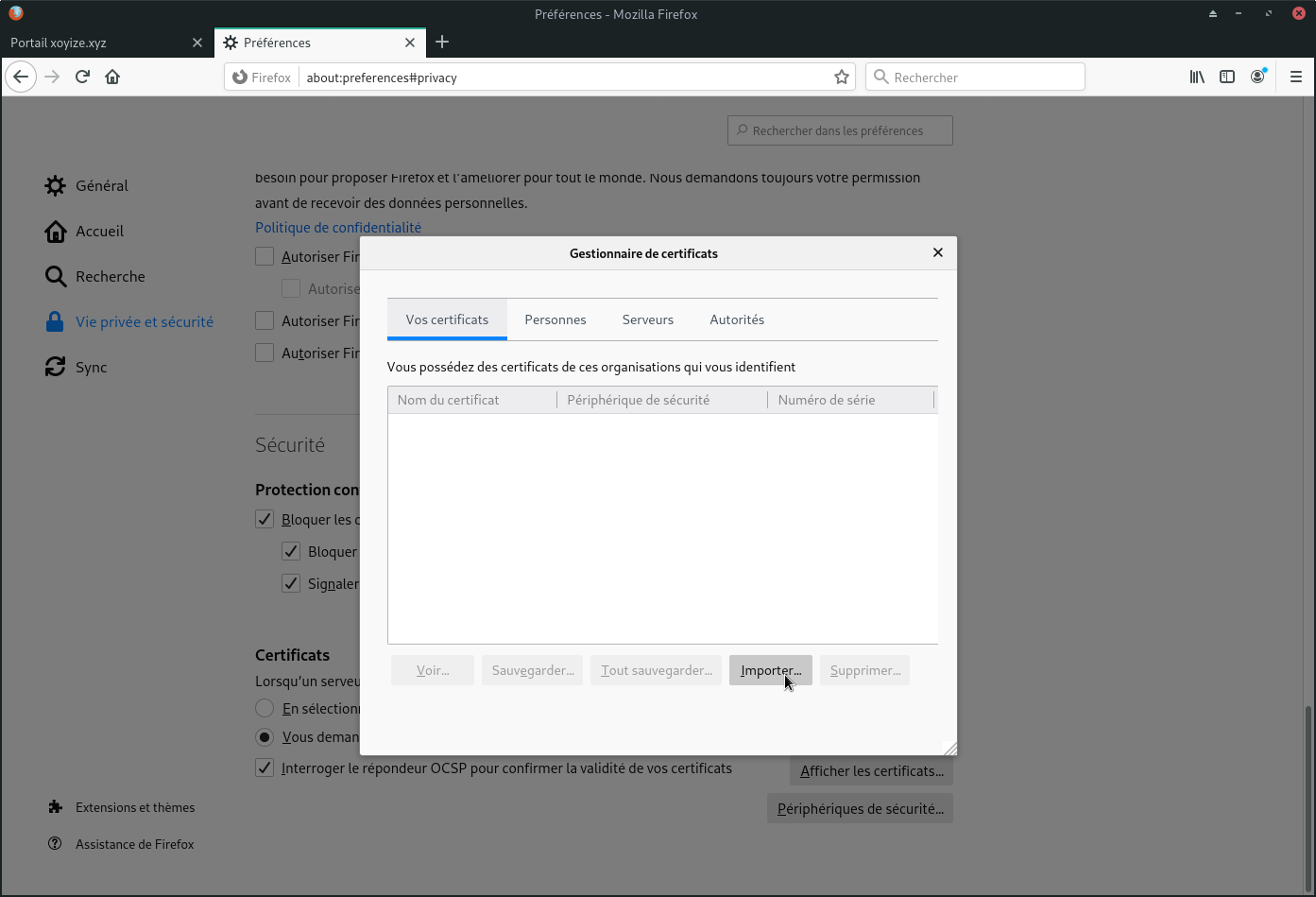Image resolution: width=1316 pixels, height=897 pixels.
Task: Click the reload page icon
Action: [x=82, y=77]
